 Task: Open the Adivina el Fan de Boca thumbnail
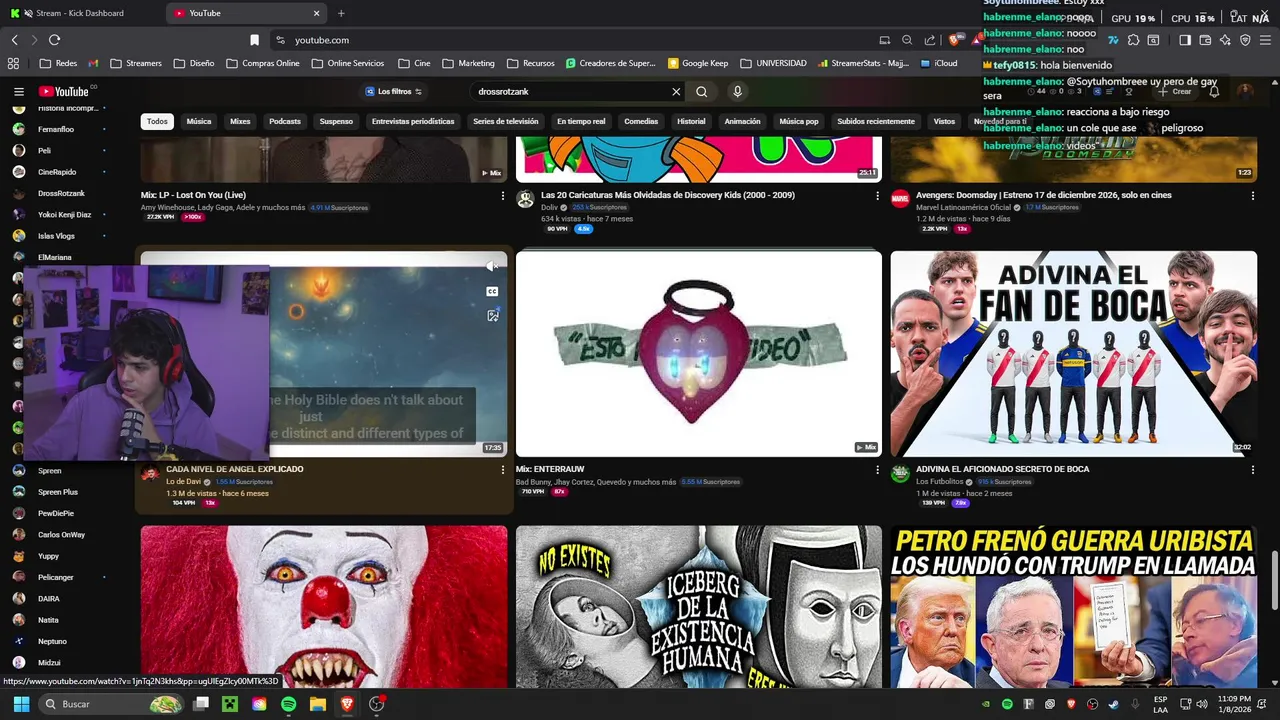[x=1074, y=354]
